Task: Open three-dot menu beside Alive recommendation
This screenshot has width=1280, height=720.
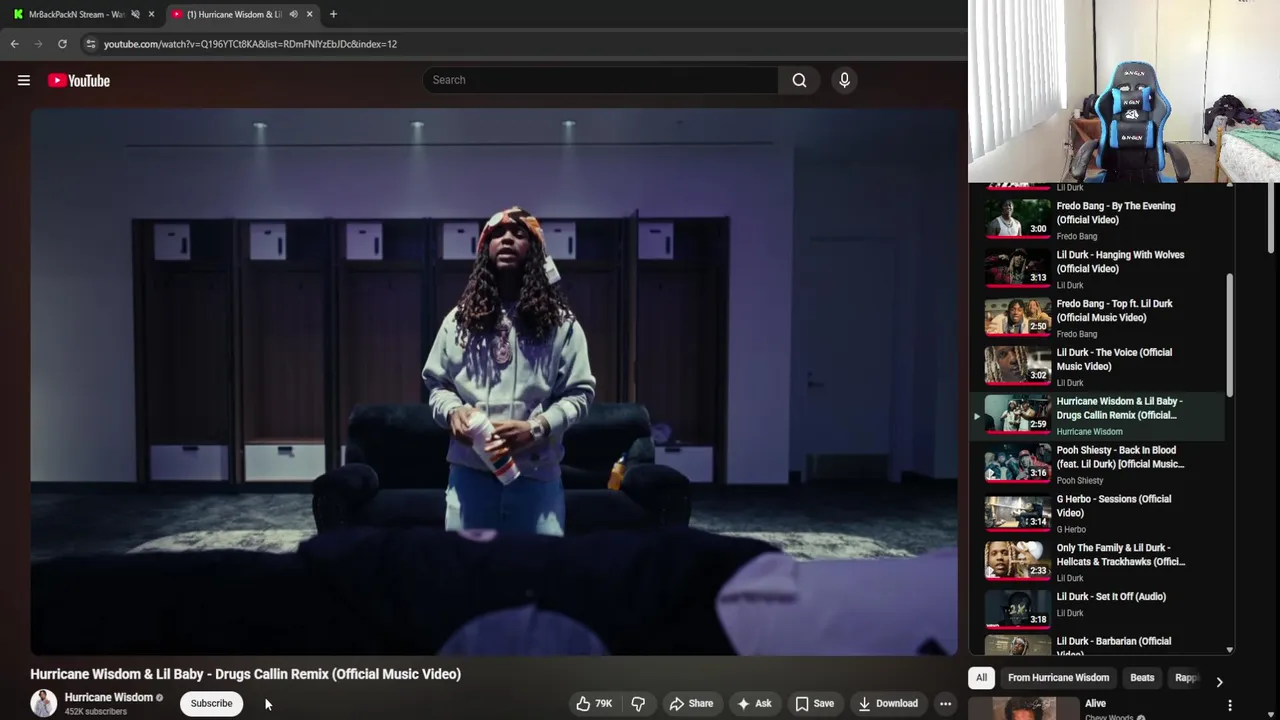Action: click(x=1230, y=705)
